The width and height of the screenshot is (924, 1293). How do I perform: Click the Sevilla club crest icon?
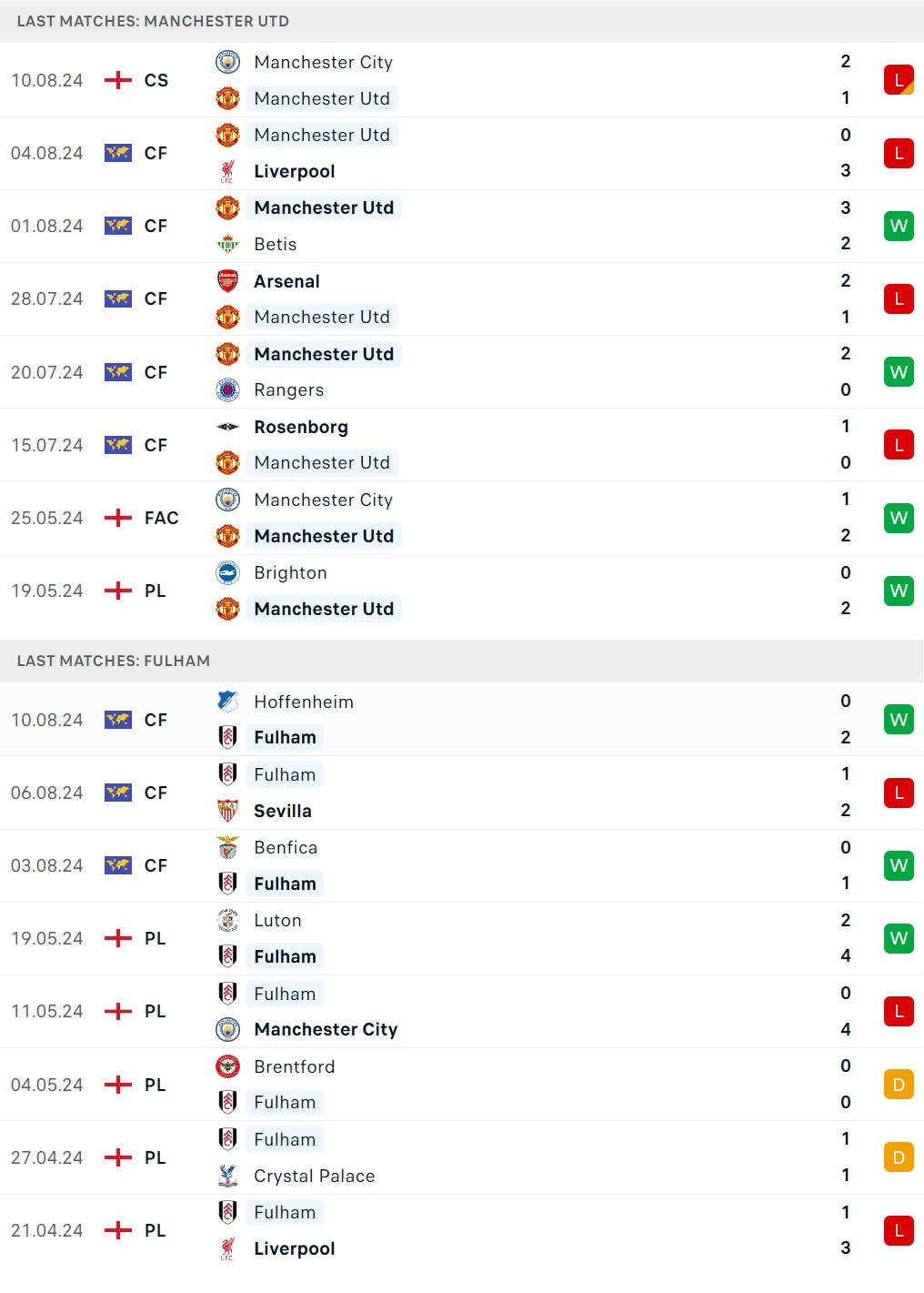[x=227, y=811]
